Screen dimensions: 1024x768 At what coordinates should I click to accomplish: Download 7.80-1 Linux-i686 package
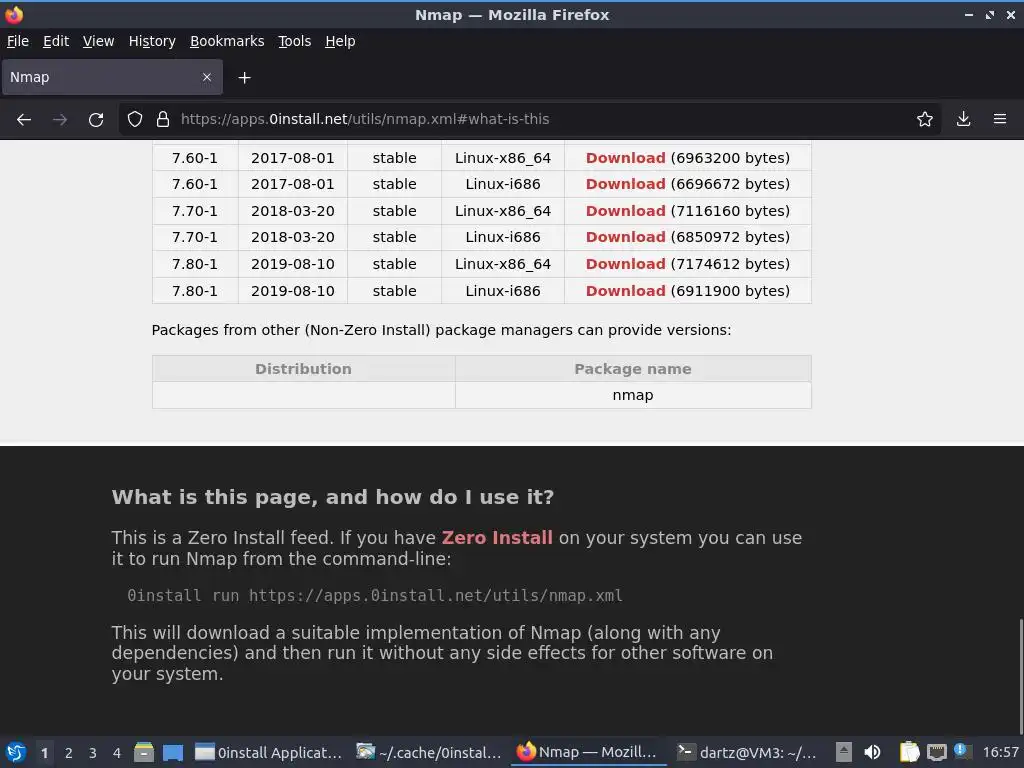pyautogui.click(x=625, y=291)
